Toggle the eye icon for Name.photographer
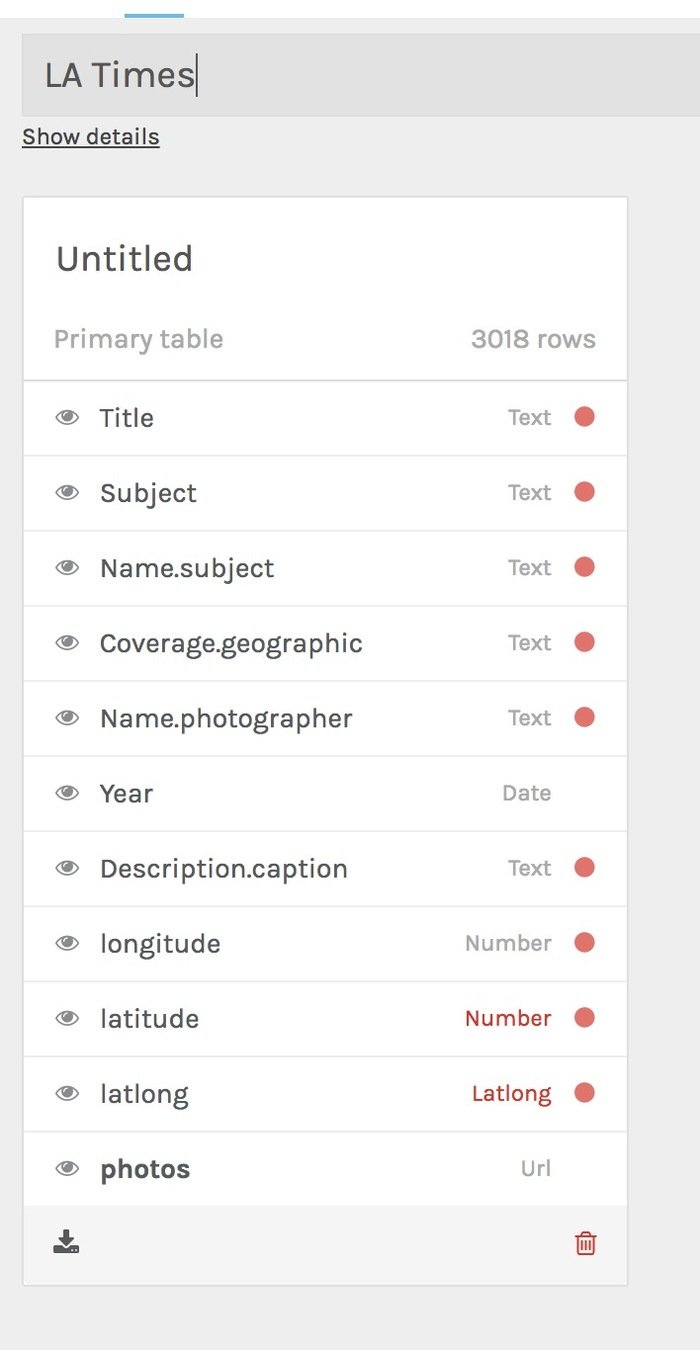The width and height of the screenshot is (700, 1350). (67, 718)
